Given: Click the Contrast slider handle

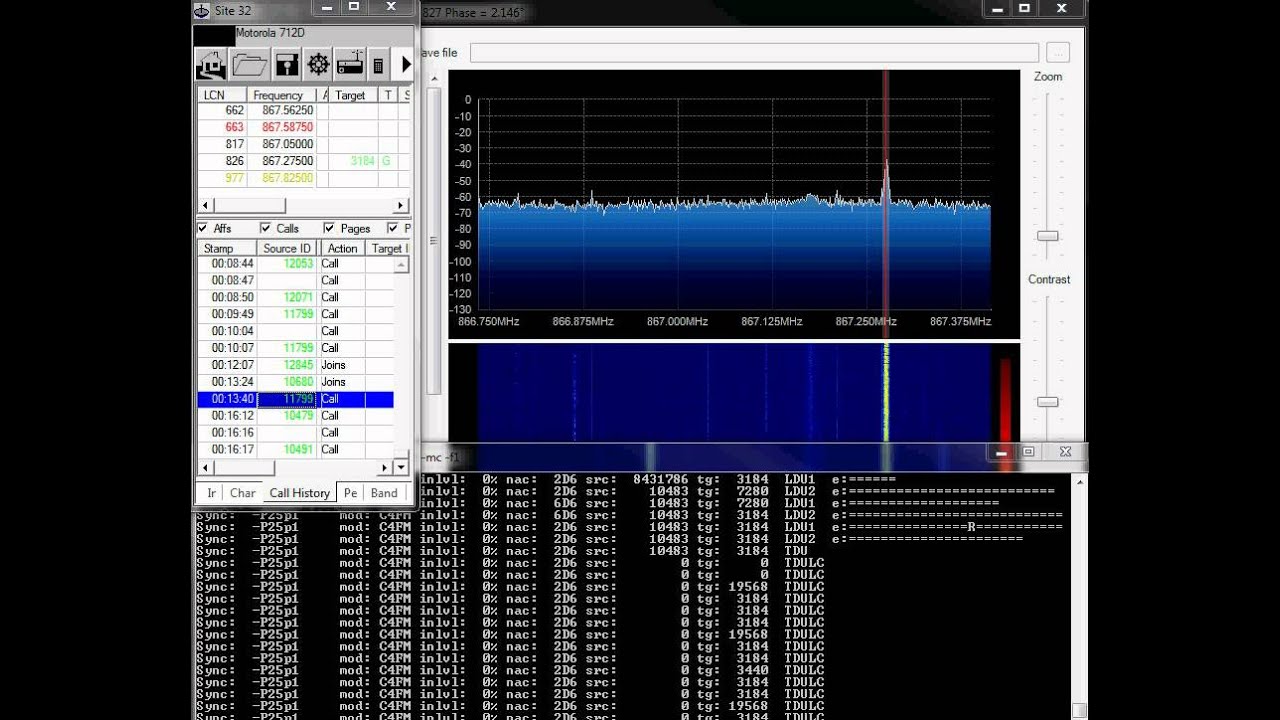Looking at the screenshot, I should click(x=1047, y=402).
